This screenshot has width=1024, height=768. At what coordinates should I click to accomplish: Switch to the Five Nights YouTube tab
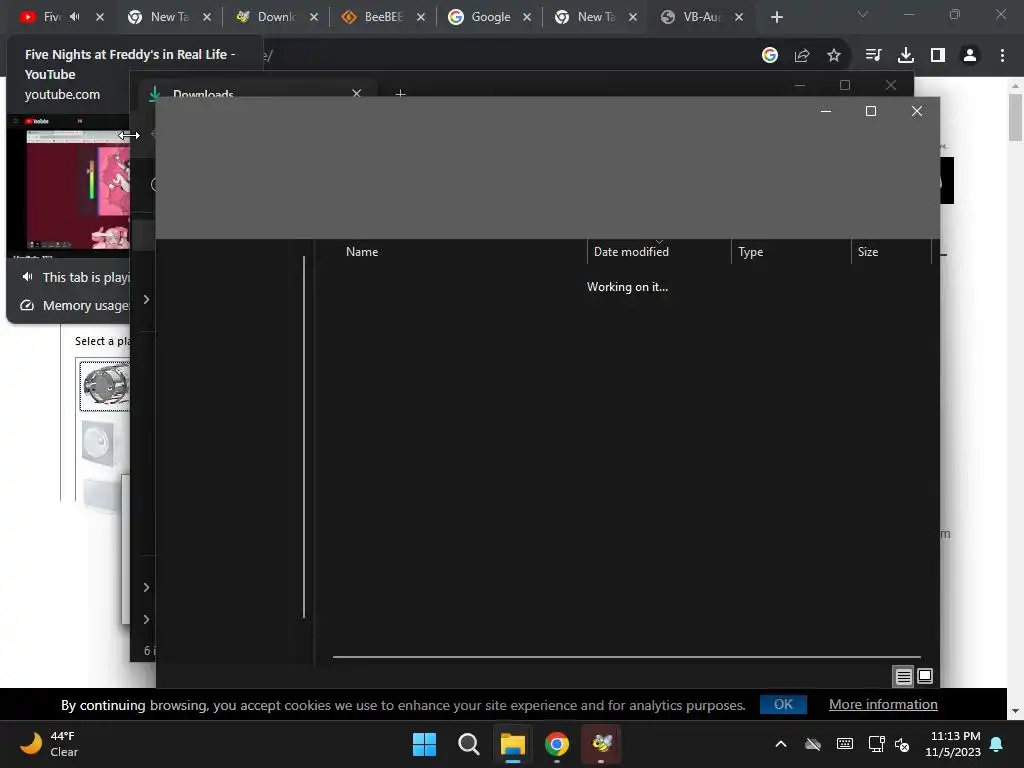point(52,17)
